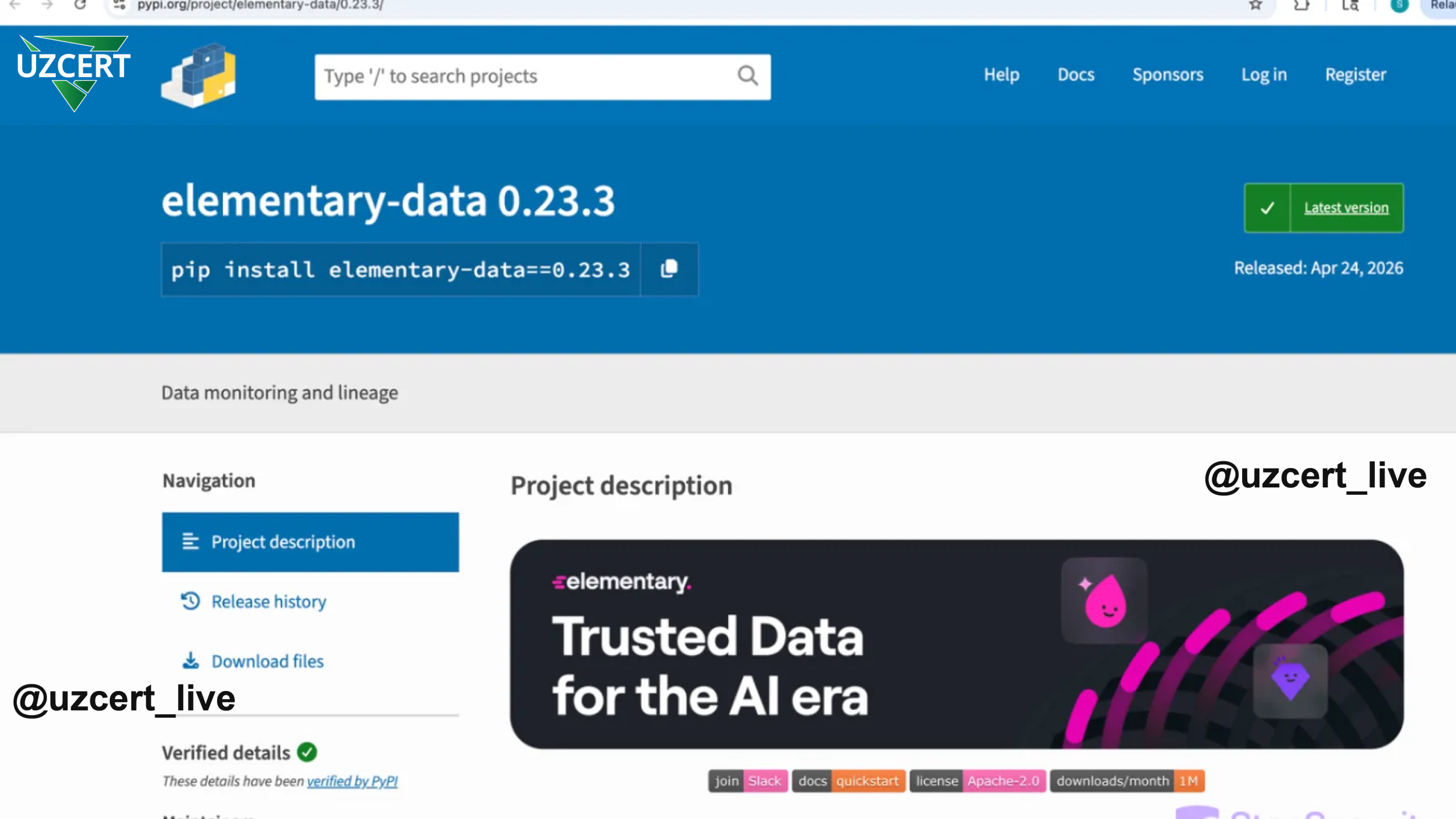This screenshot has width=1456, height=819.
Task: Bookmark this page with star icon
Action: (x=1256, y=5)
